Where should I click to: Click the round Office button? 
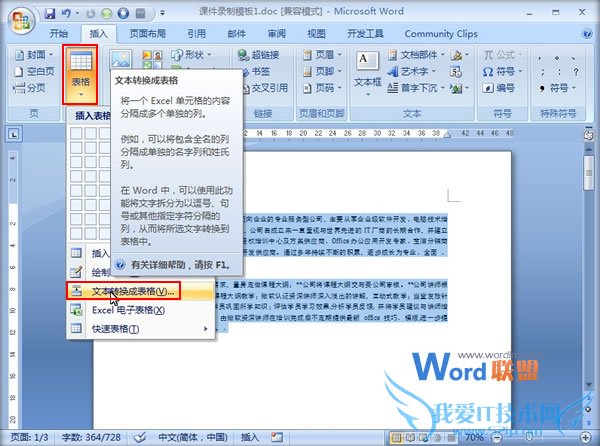(22, 20)
